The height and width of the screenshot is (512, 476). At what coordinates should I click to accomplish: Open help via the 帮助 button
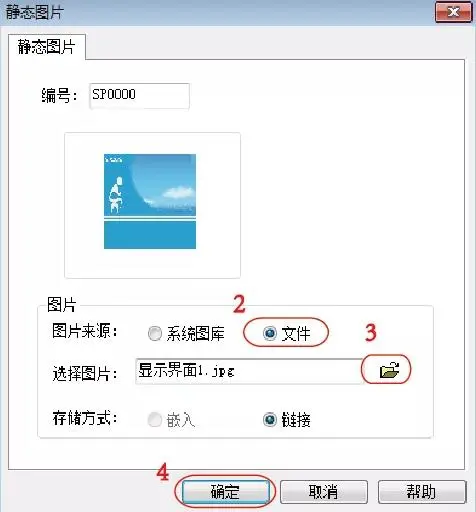[x=422, y=491]
